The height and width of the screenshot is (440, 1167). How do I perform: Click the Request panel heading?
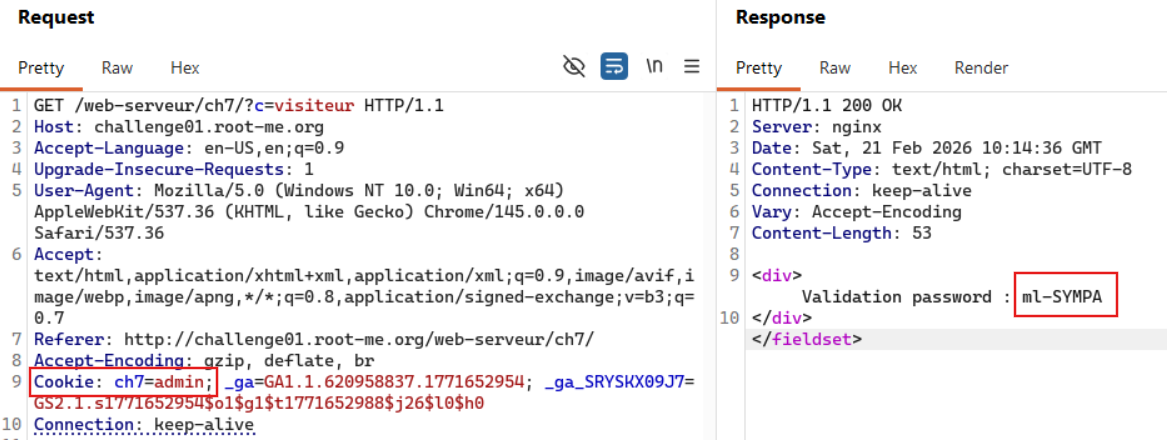click(57, 18)
